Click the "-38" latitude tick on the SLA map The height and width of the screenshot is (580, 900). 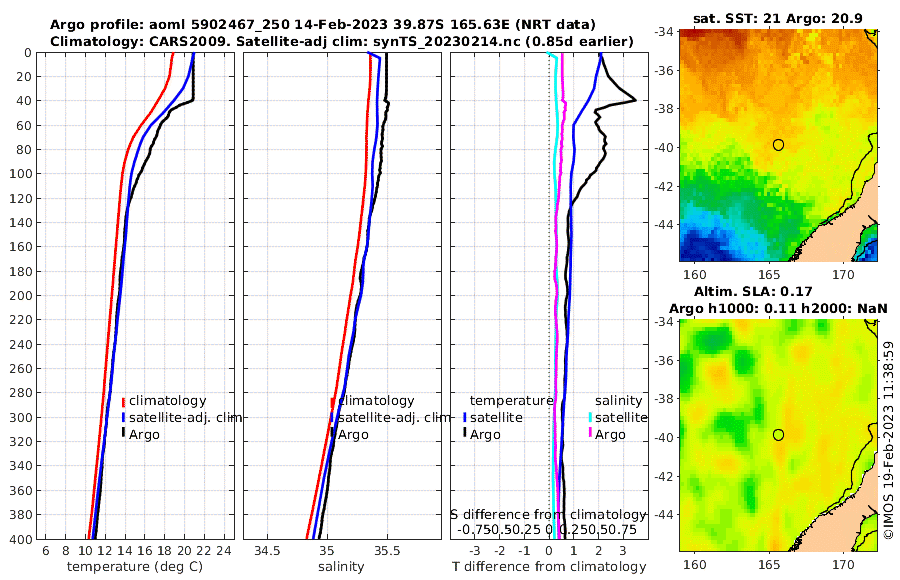[x=665, y=399]
